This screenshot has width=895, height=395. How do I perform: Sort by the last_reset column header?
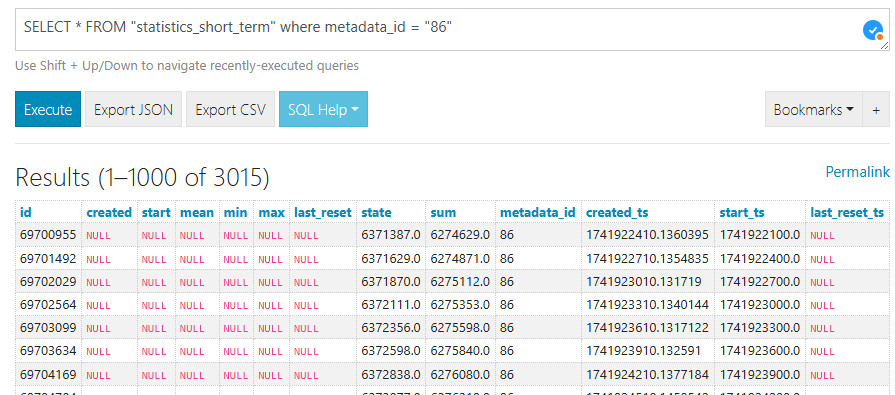323,213
